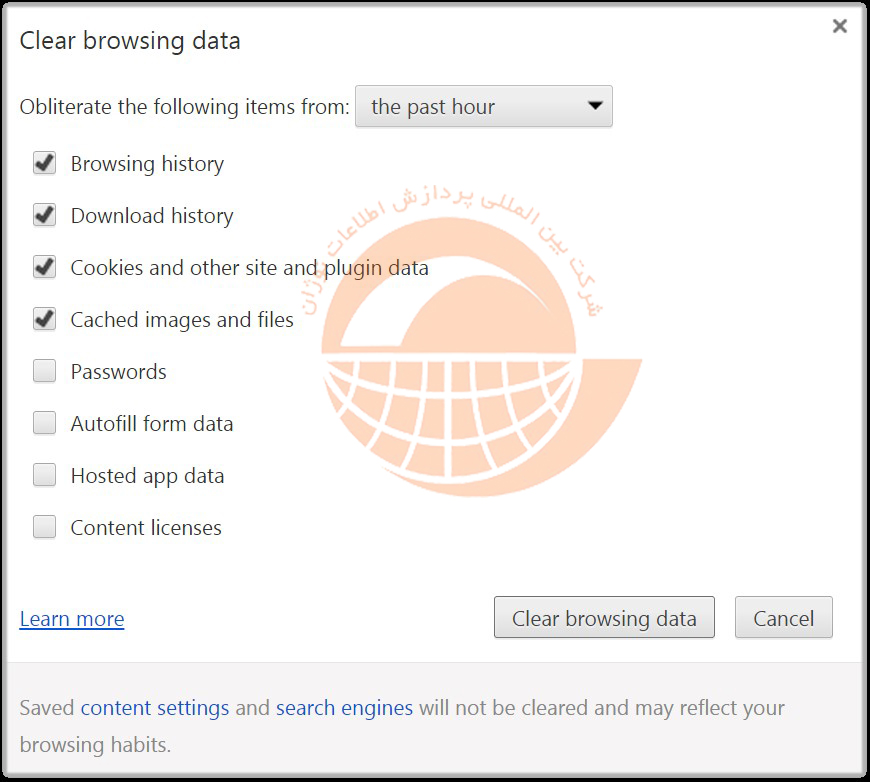The image size is (870, 782).
Task: Click the 'Autofill form data' label text
Action: point(152,424)
